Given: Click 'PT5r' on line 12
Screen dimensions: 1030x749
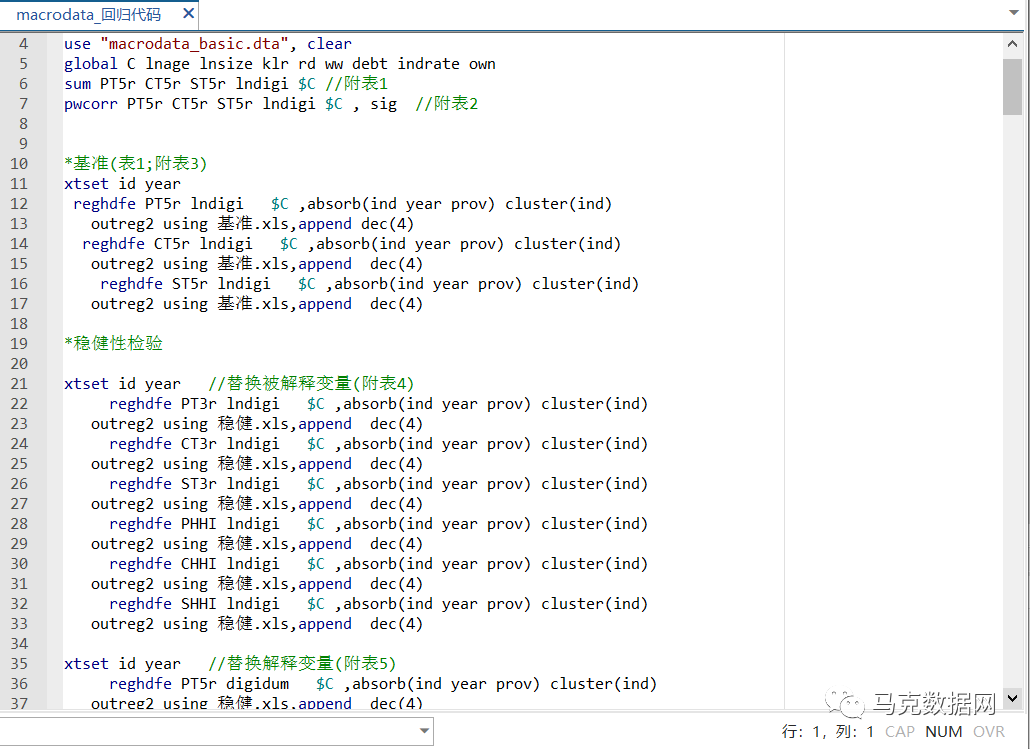Looking at the screenshot, I should pyautogui.click(x=163, y=204).
